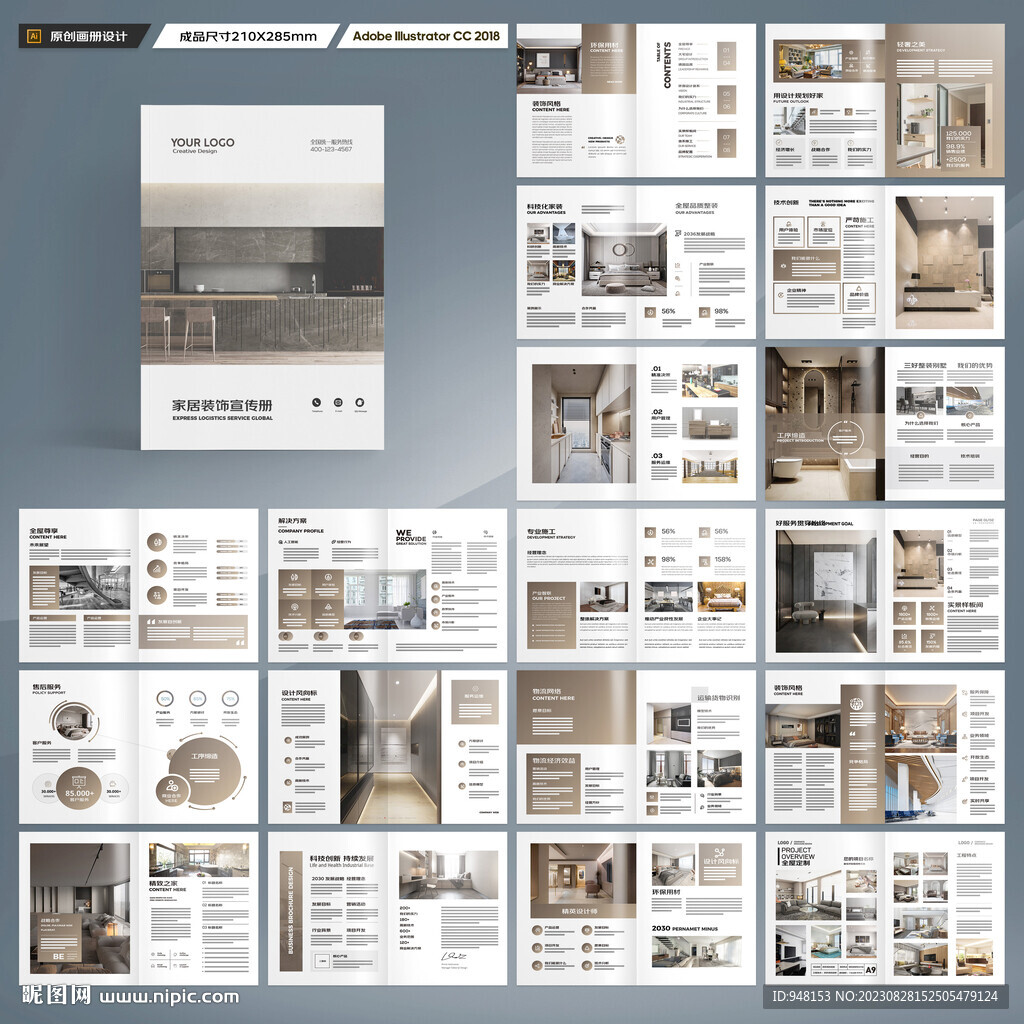Select the '设计风向标' heading beside corridor photo
The width and height of the screenshot is (1024, 1024).
299,693
